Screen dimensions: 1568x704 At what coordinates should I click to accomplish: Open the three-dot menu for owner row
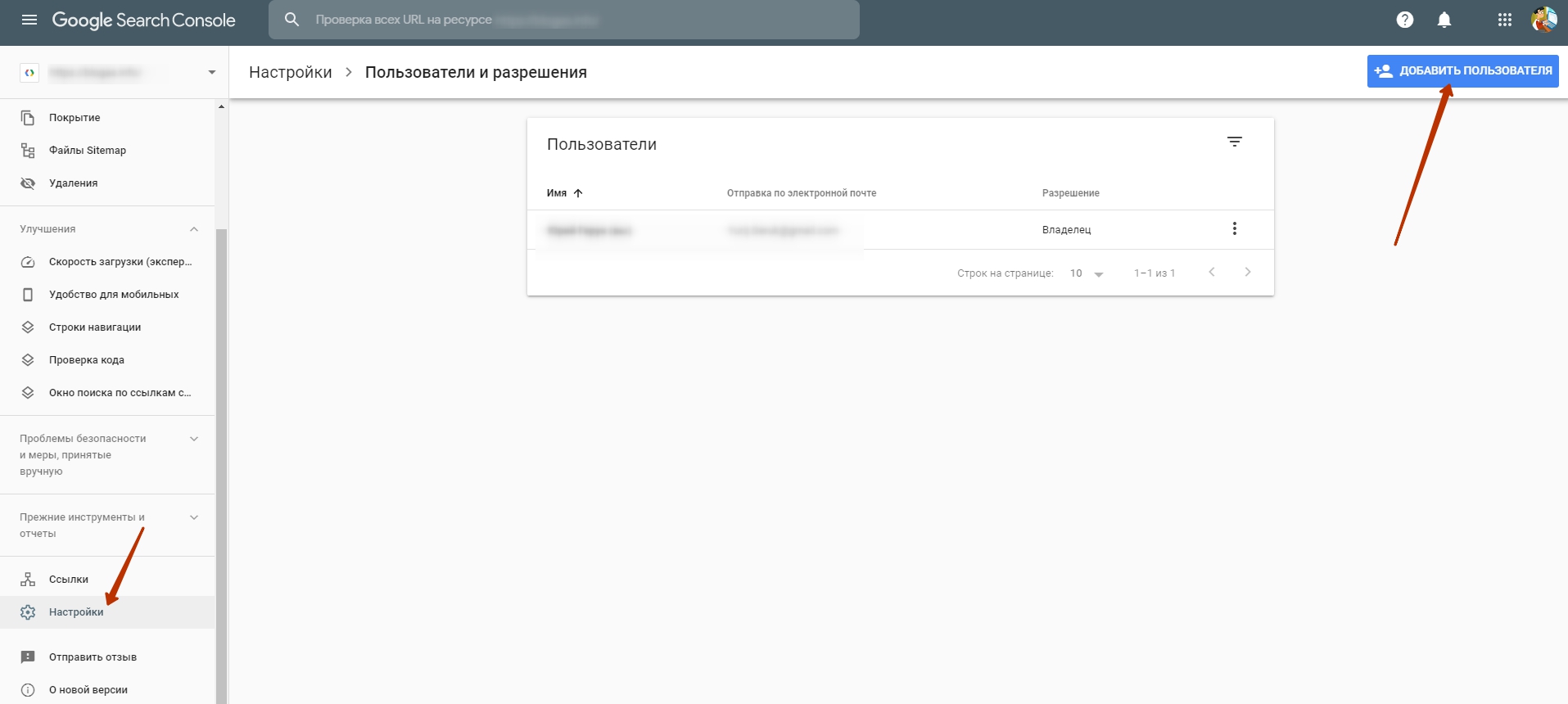pyautogui.click(x=1234, y=229)
